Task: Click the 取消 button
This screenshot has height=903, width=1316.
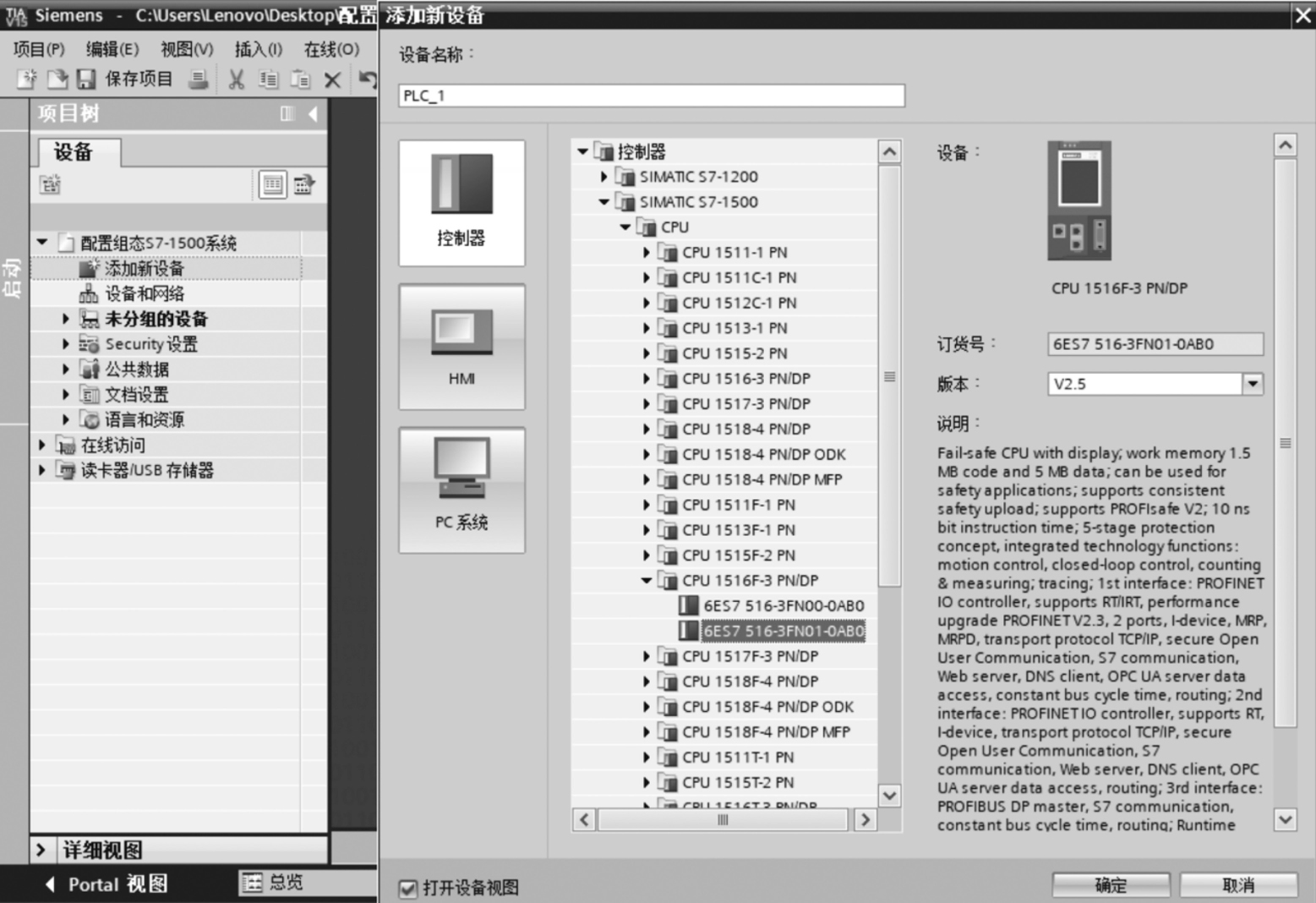Action: tap(1238, 884)
